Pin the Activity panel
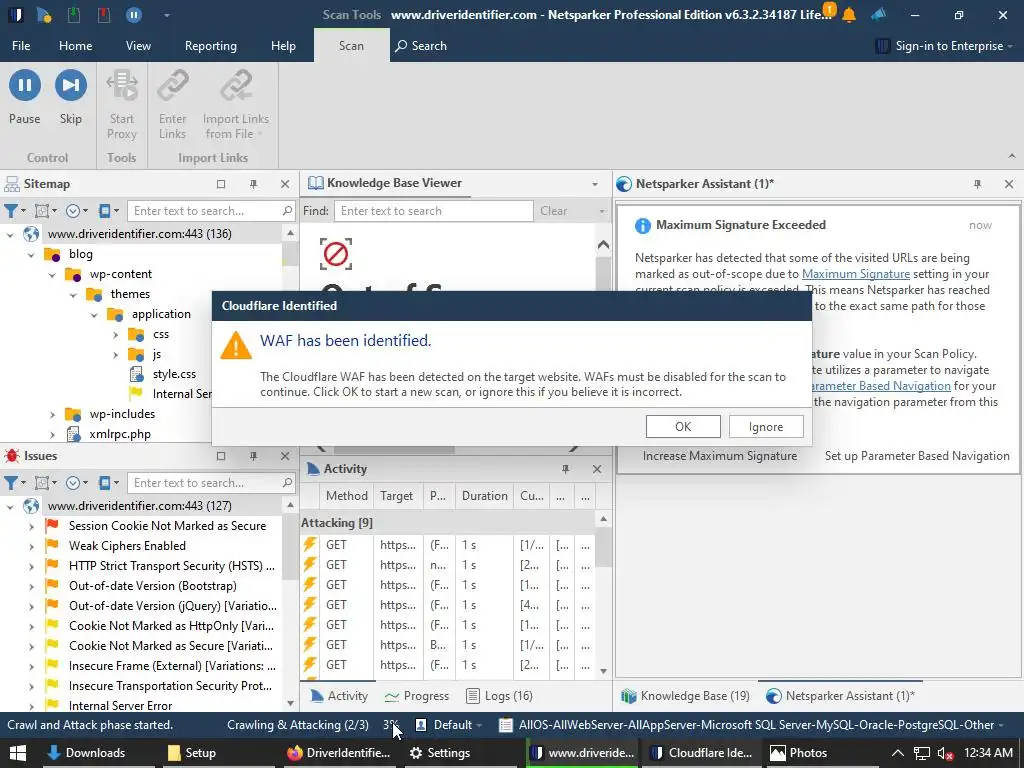Image resolution: width=1024 pixels, height=768 pixels. (566, 469)
